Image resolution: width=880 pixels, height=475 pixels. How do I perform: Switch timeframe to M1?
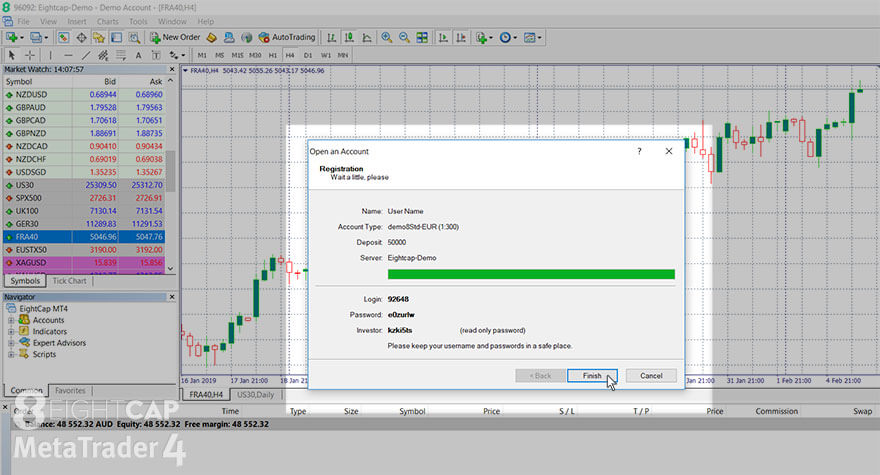[202, 55]
